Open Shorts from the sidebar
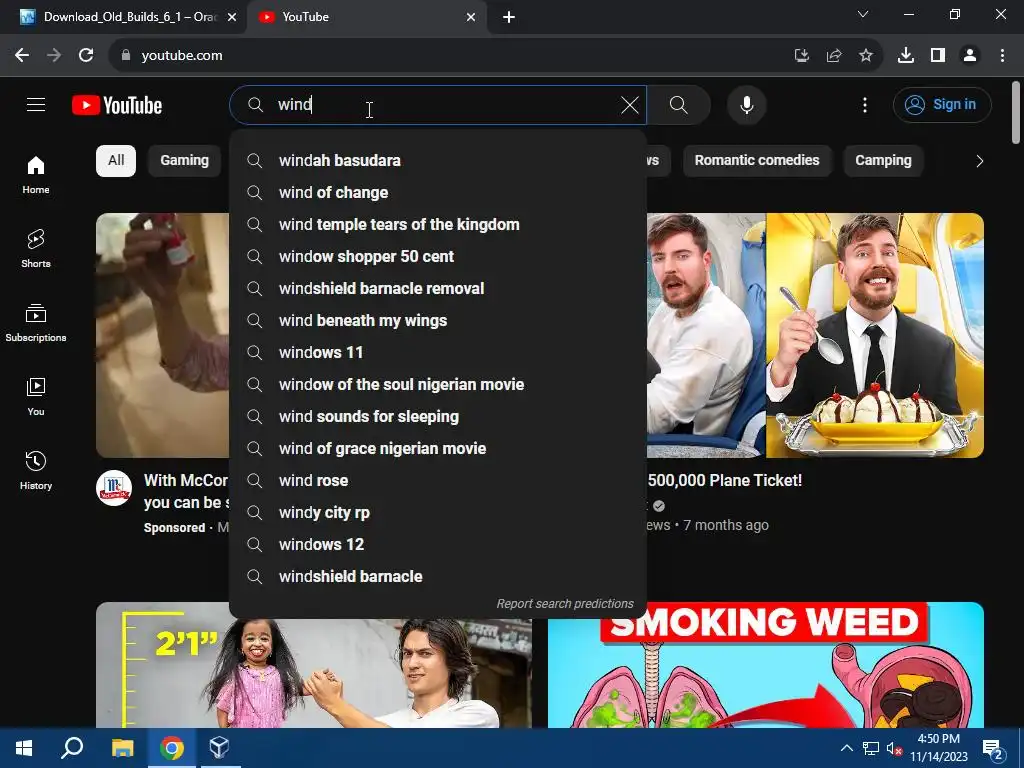 (x=36, y=249)
